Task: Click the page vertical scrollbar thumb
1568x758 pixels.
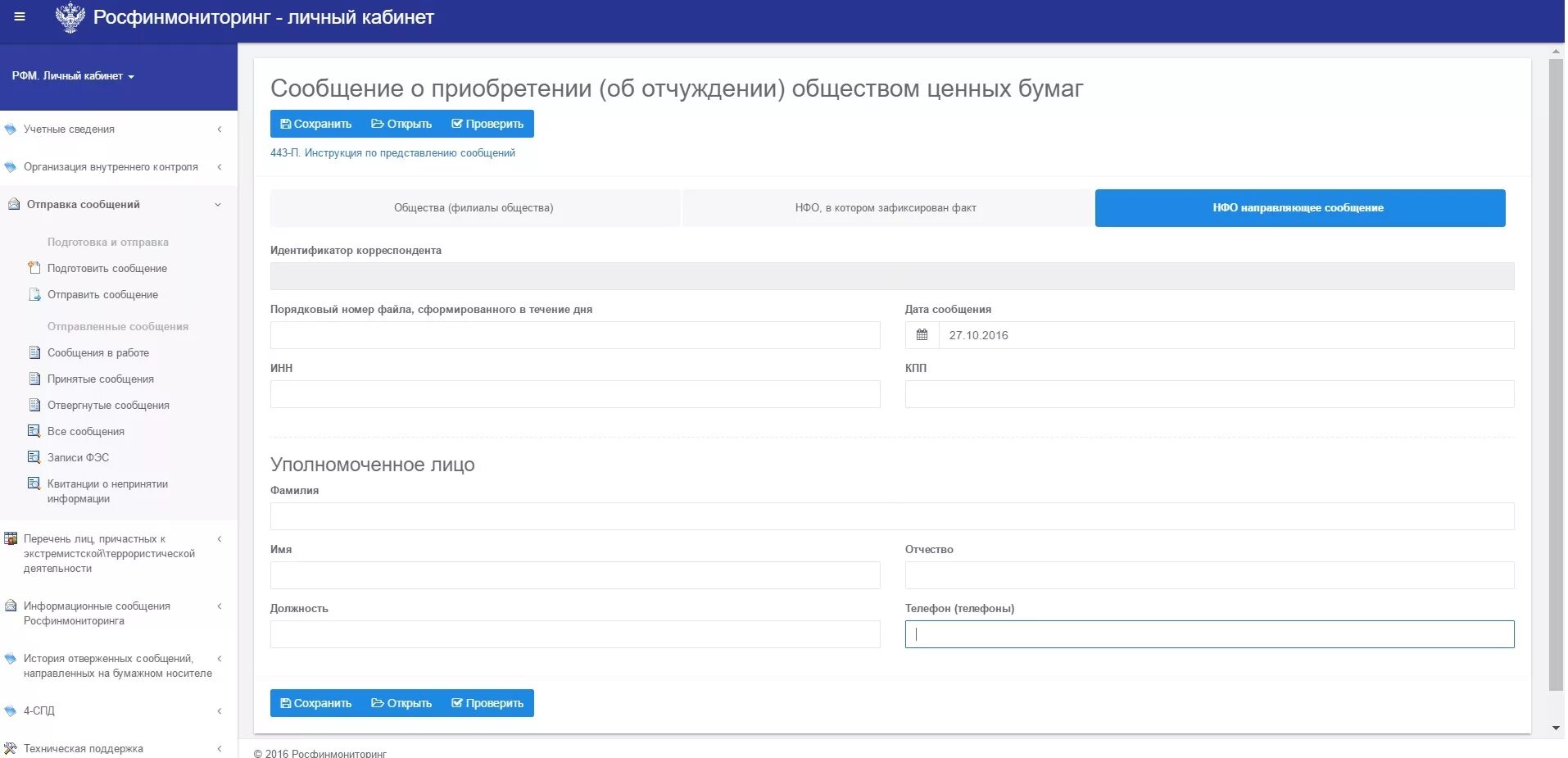Action: pos(1556,375)
